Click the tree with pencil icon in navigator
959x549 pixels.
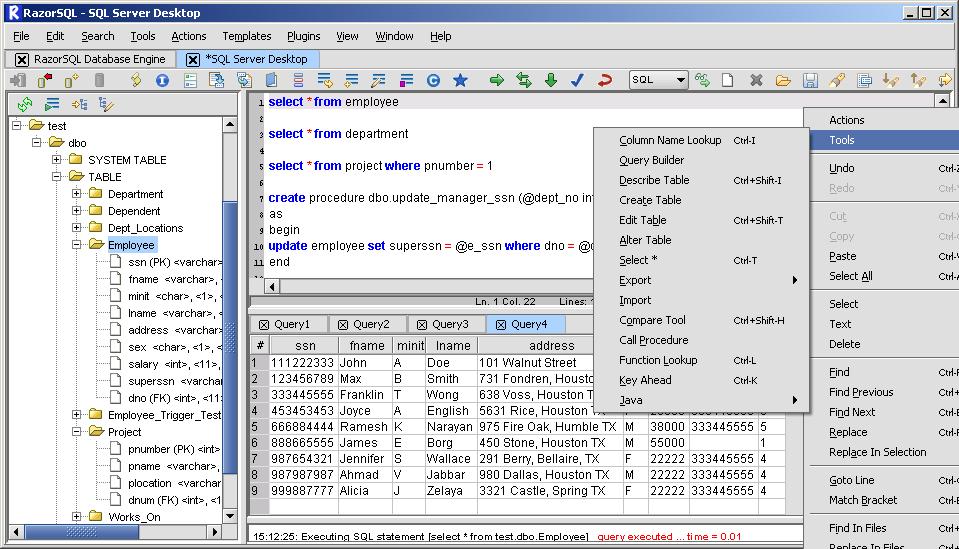tap(106, 105)
